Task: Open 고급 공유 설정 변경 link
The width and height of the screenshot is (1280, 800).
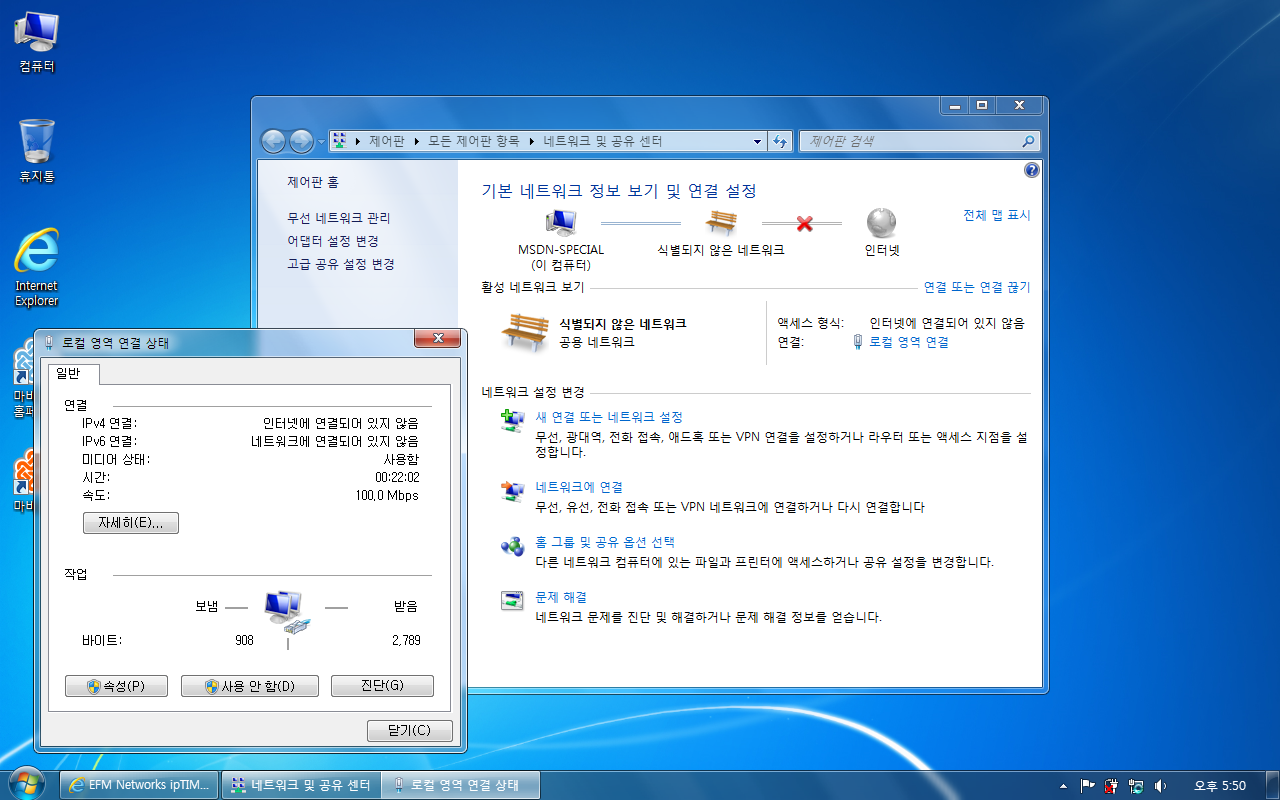Action: pos(341,264)
